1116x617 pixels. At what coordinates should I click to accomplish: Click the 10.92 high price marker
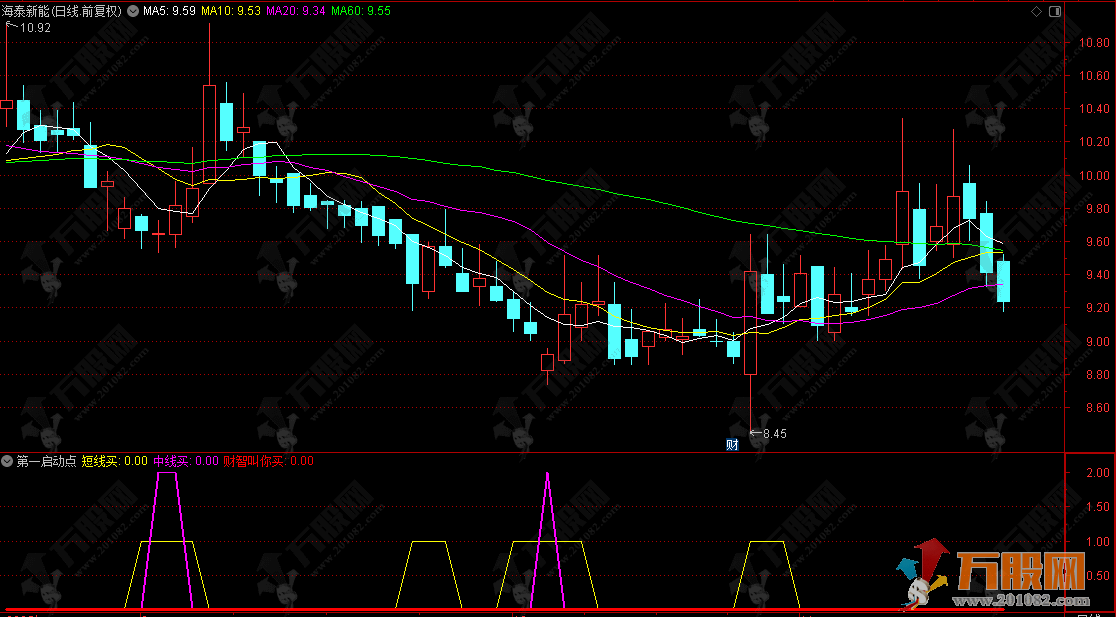tap(35, 28)
